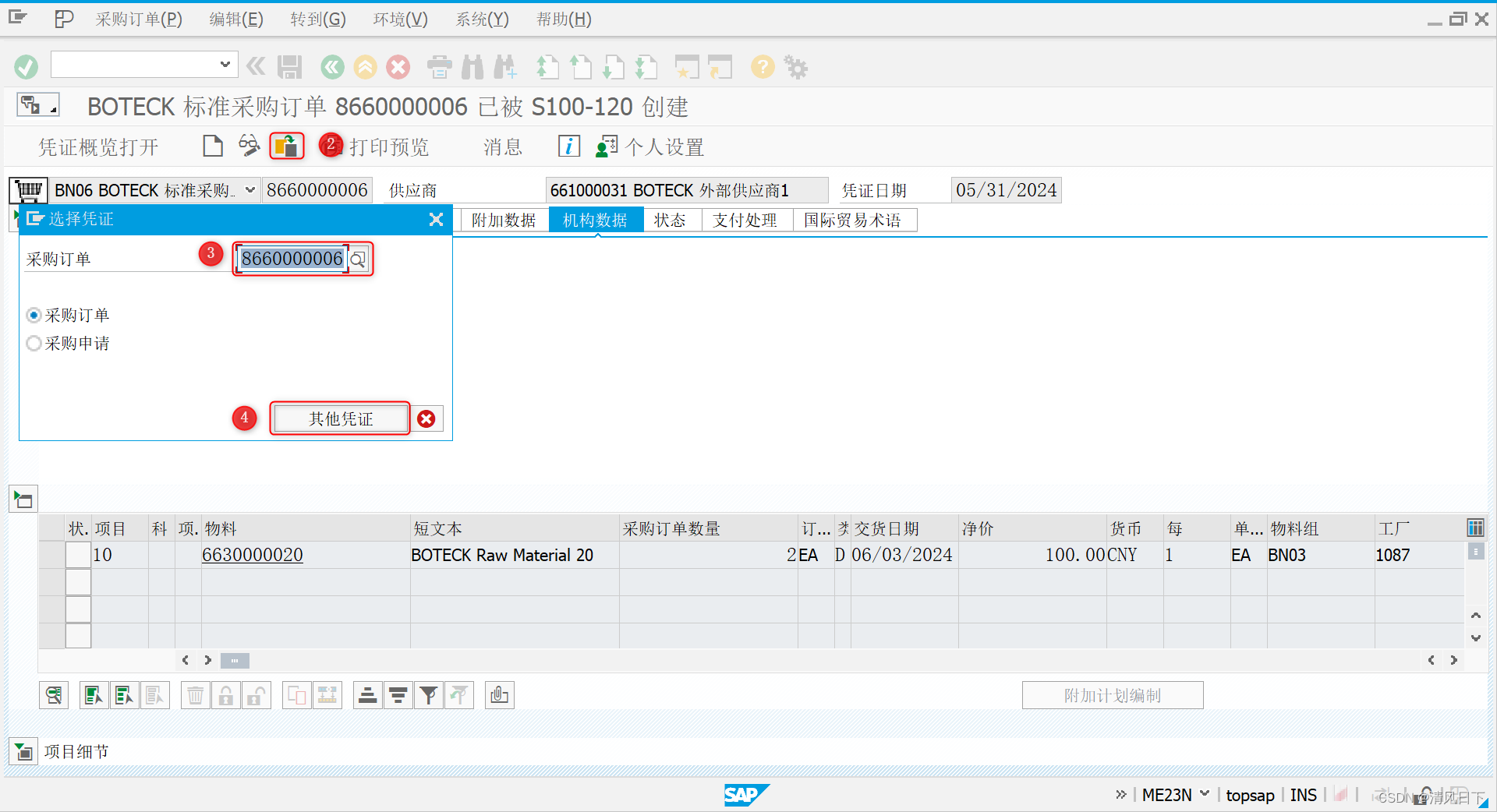The width and height of the screenshot is (1497, 812).
Task: Click the yellow Exit up-arrow icon
Action: click(x=365, y=67)
